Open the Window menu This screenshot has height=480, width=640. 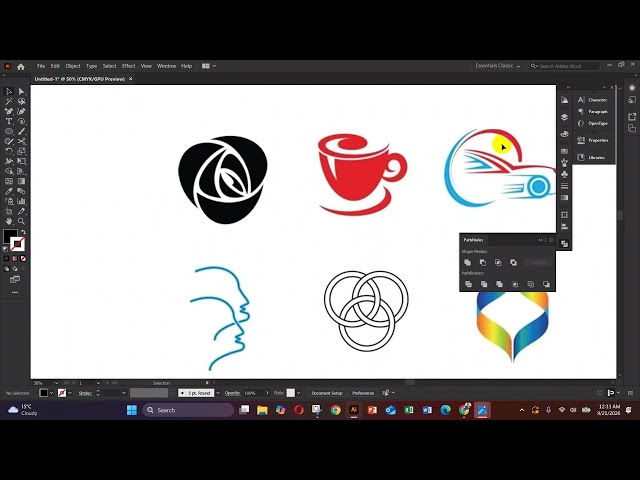coord(167,66)
